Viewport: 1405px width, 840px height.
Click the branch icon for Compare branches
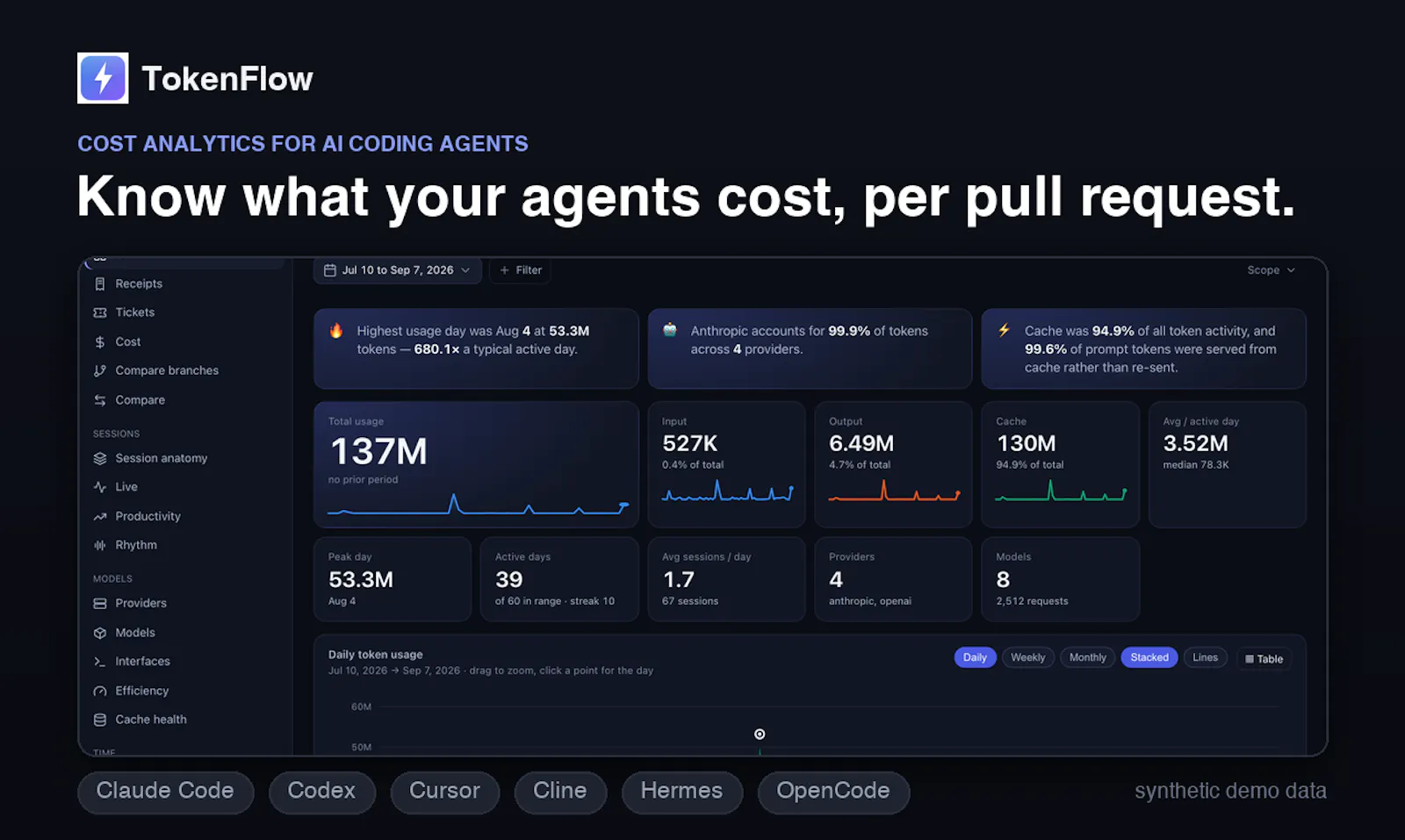[100, 370]
